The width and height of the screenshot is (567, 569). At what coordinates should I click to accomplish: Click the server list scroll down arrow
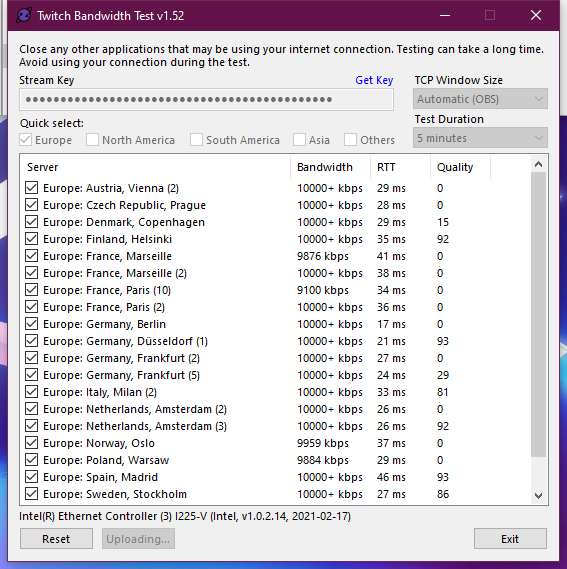pos(538,495)
